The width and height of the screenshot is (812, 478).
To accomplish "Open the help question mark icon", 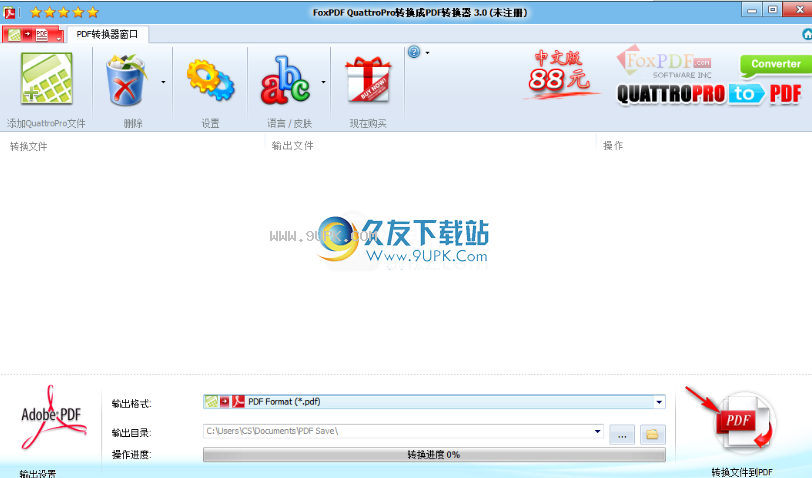I will coord(414,52).
